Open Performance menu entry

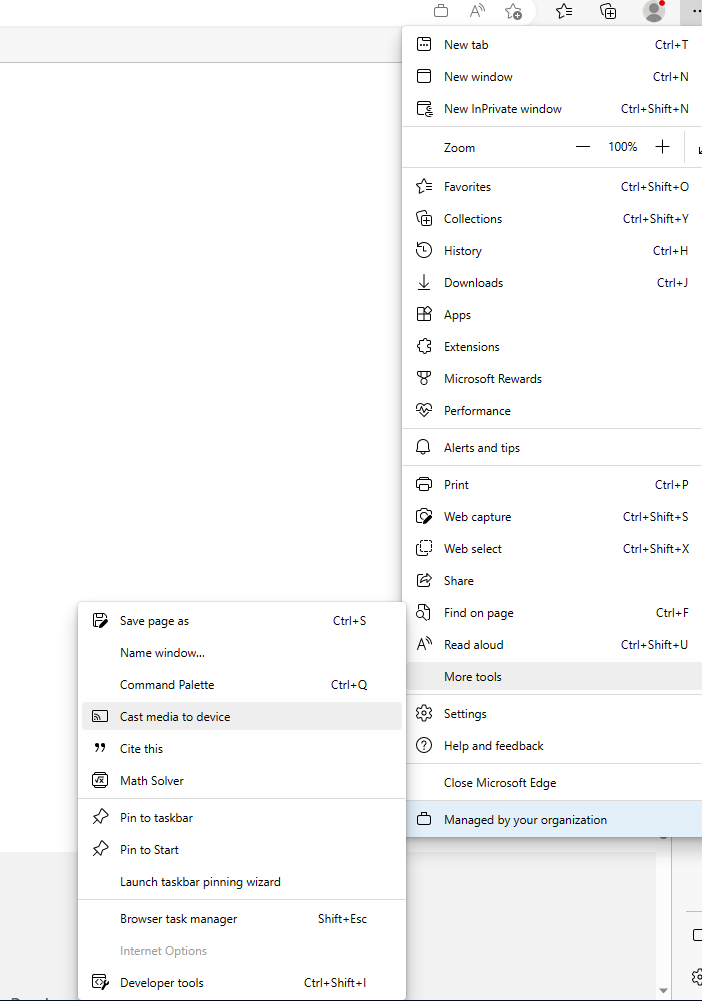coord(552,410)
